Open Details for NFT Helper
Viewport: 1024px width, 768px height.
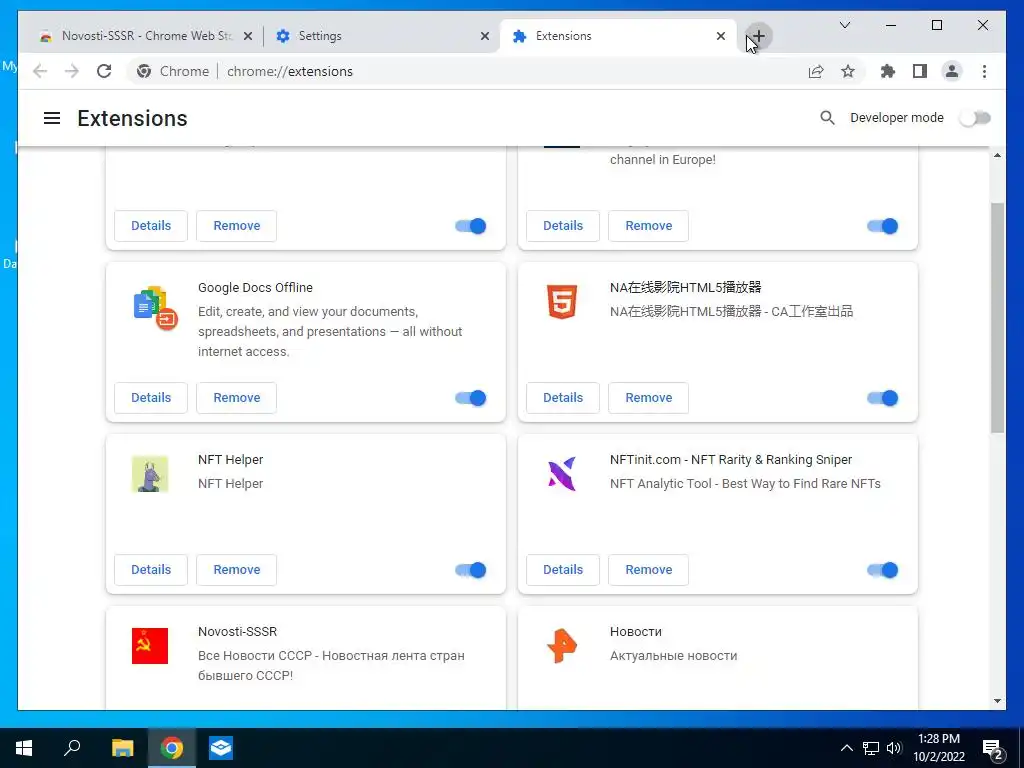coord(151,569)
